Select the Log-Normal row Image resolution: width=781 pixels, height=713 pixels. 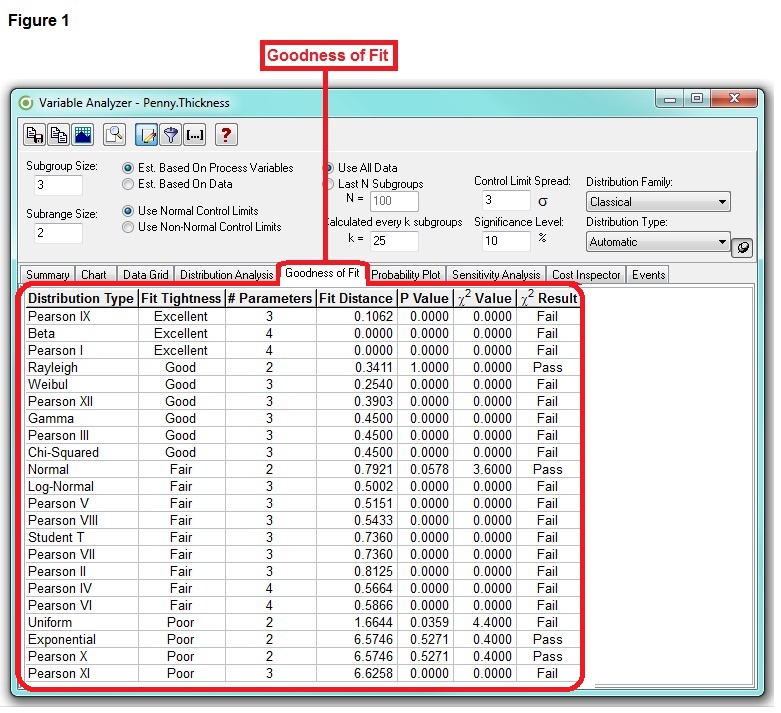303,486
